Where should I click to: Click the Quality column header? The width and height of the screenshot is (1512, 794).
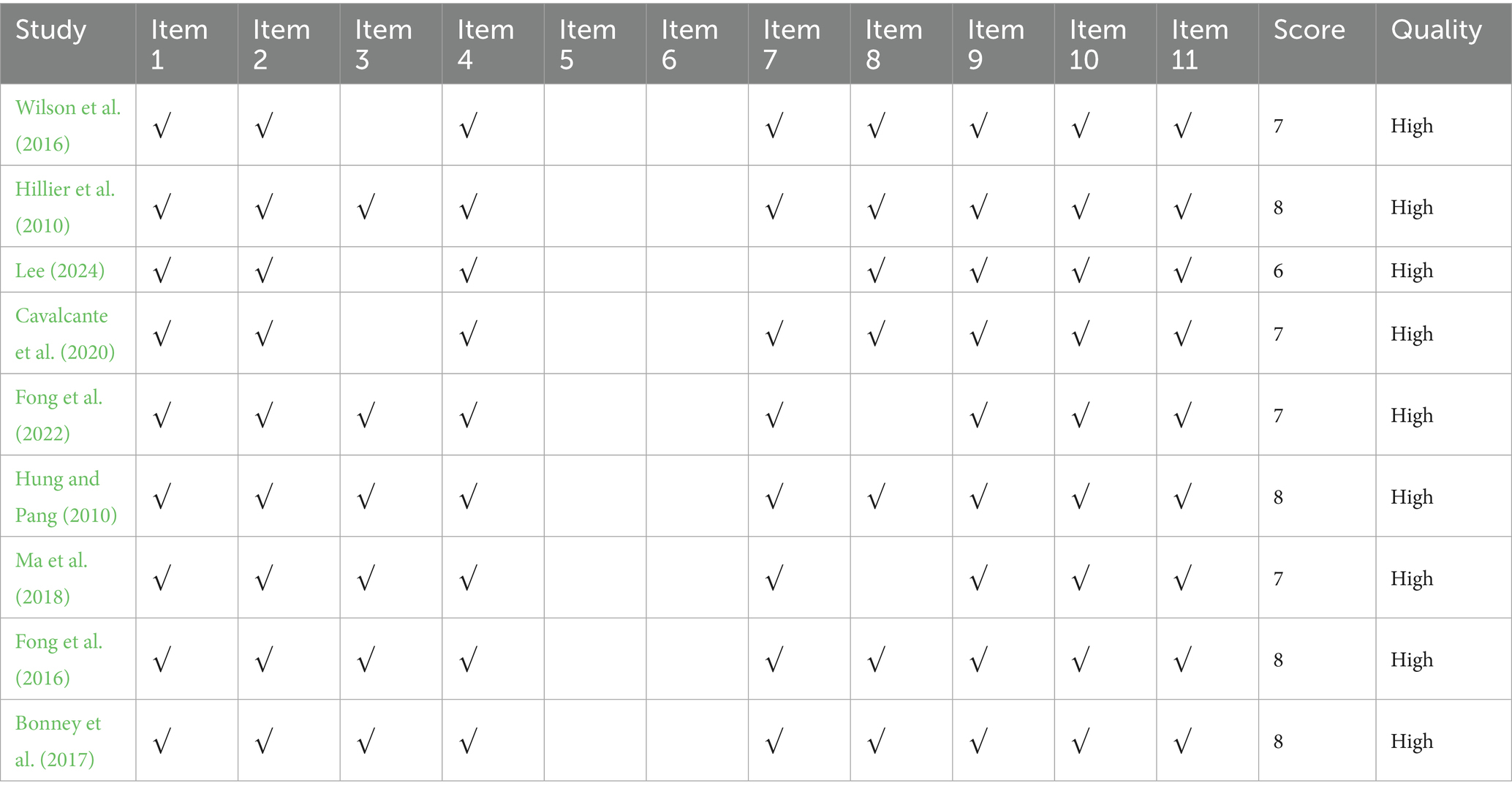tap(1436, 31)
